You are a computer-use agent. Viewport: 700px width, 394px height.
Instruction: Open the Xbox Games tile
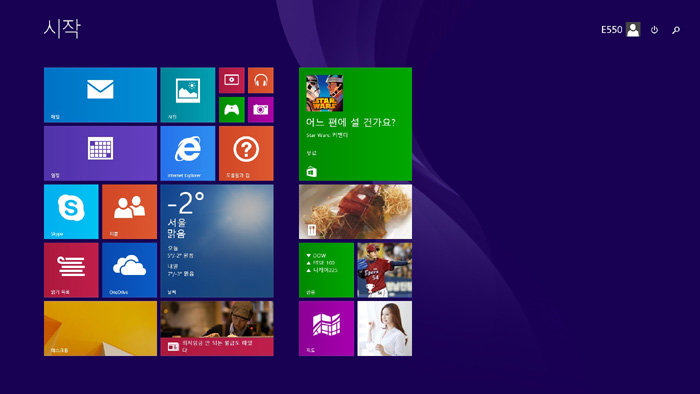(232, 110)
